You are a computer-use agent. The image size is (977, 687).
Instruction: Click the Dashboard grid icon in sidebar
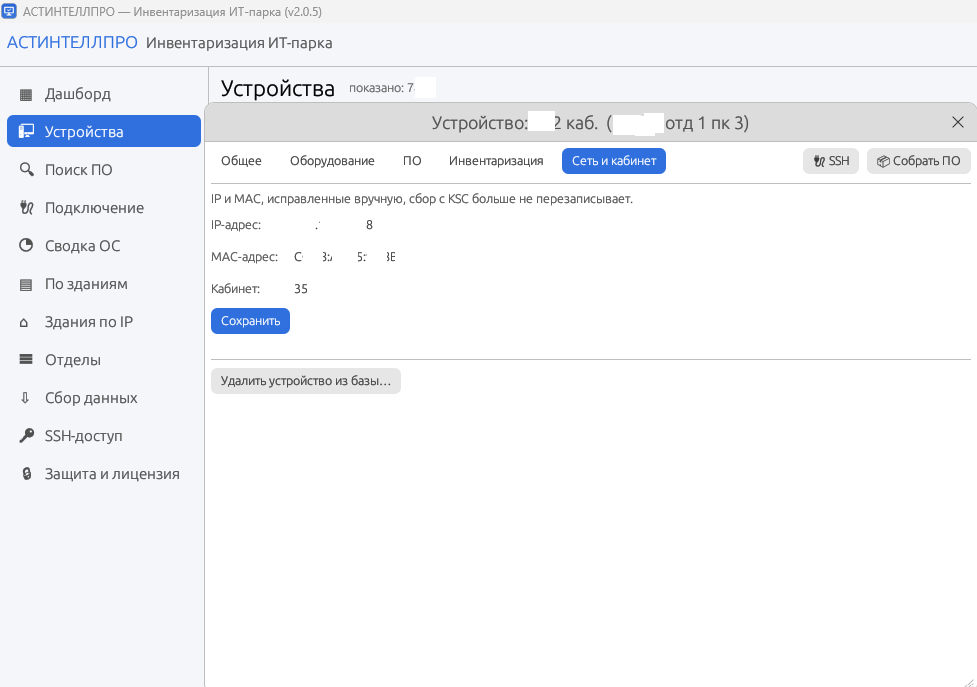pyautogui.click(x=26, y=95)
